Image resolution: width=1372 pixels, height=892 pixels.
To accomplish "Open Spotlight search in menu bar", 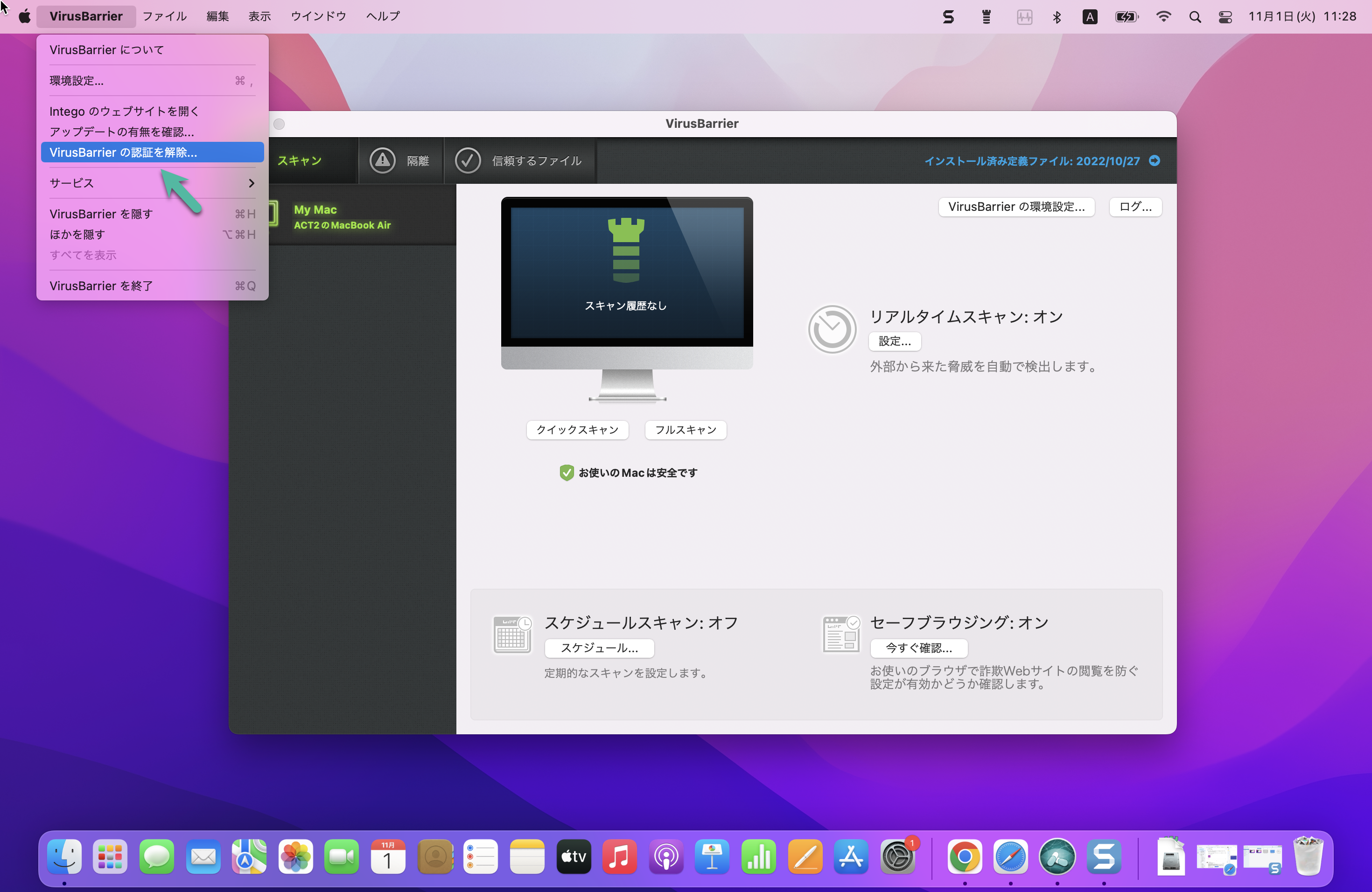I will click(1195, 17).
